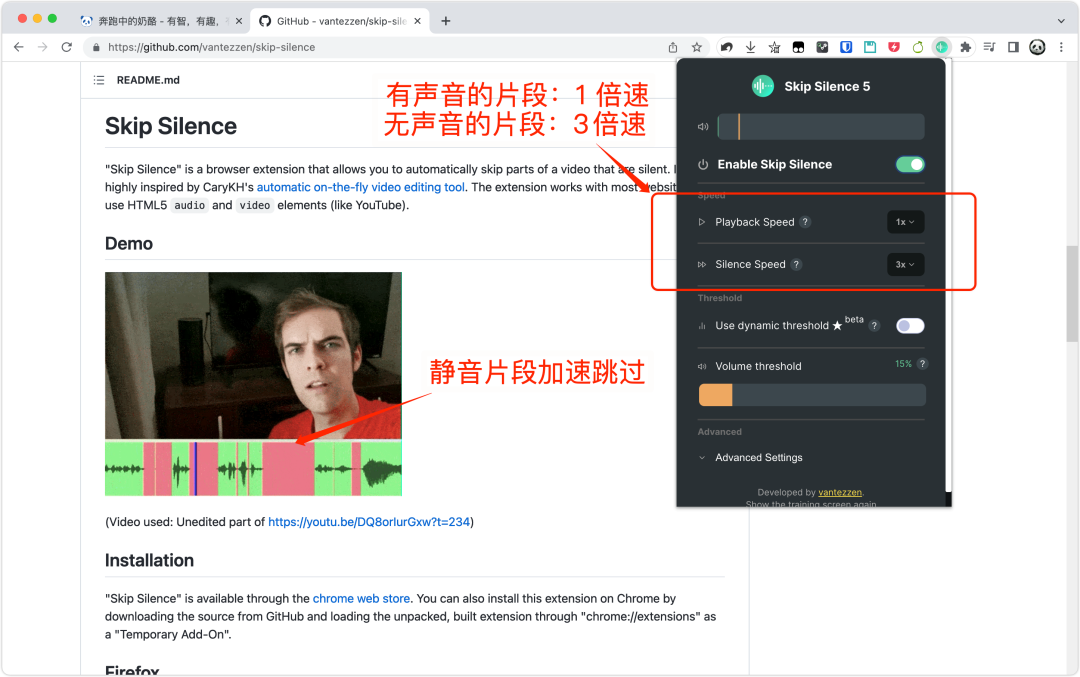Image resolution: width=1080 pixels, height=677 pixels.
Task: Click the Installation heading
Action: [149, 561]
